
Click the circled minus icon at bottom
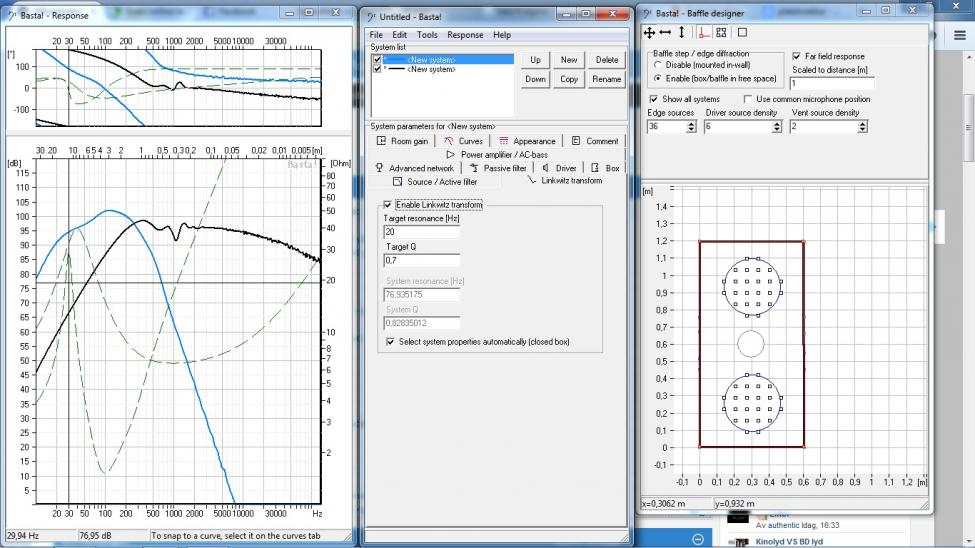[x=698, y=539]
